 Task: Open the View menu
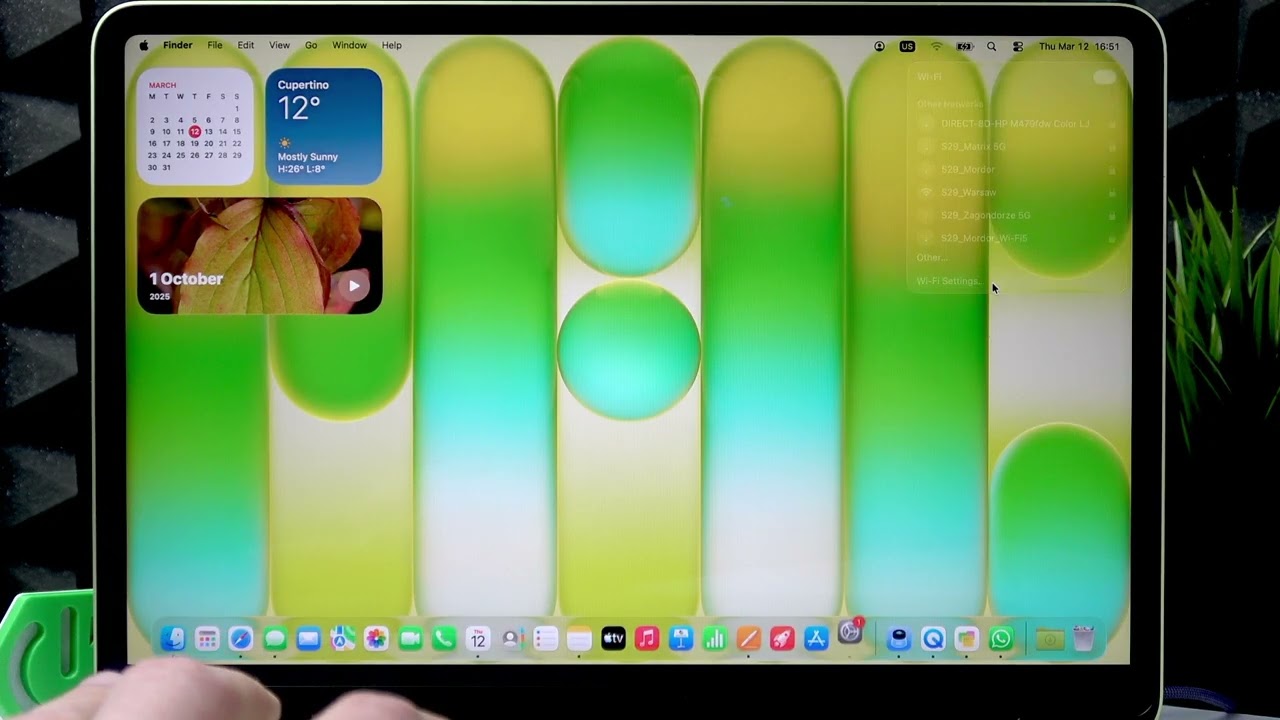[x=279, y=45]
